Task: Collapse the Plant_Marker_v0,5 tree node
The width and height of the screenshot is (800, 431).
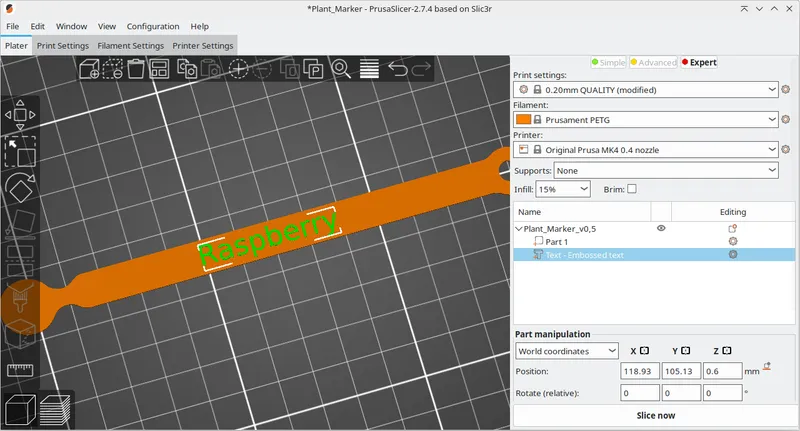Action: click(x=519, y=229)
